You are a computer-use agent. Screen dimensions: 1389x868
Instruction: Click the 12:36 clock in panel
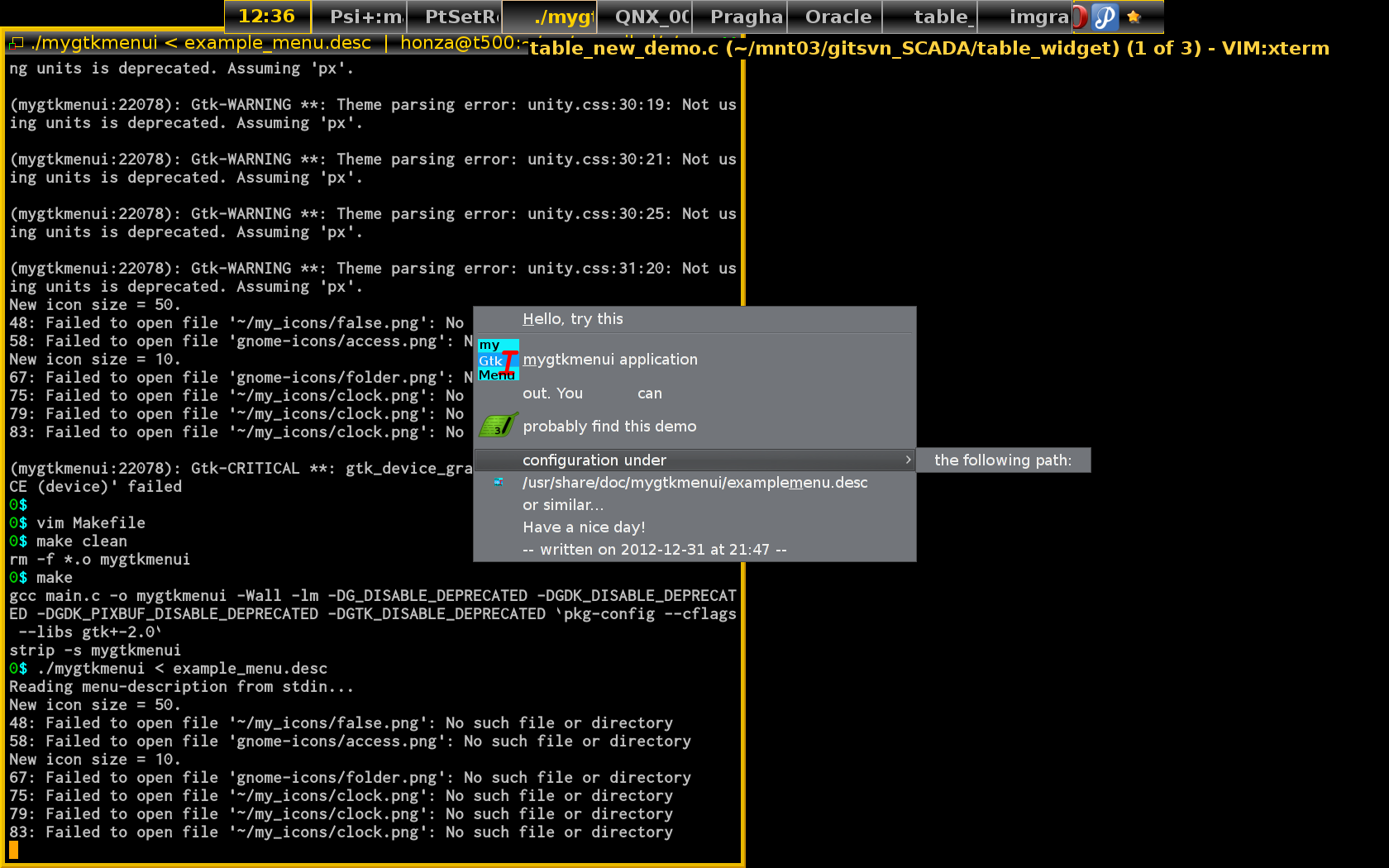pyautogui.click(x=266, y=17)
